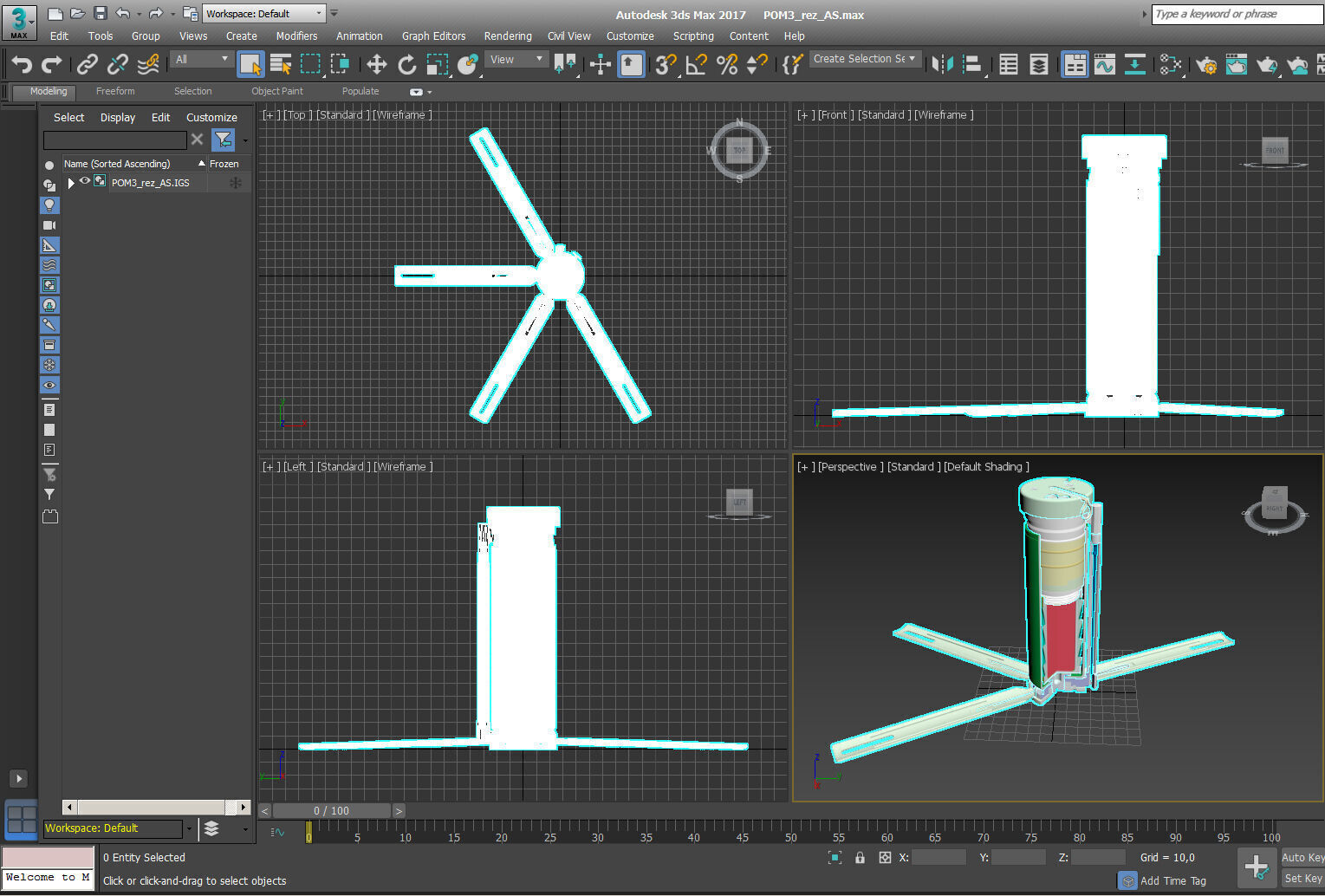This screenshot has height=896, width=1325.
Task: Open Rendered Frame Window icon
Action: point(1237,64)
